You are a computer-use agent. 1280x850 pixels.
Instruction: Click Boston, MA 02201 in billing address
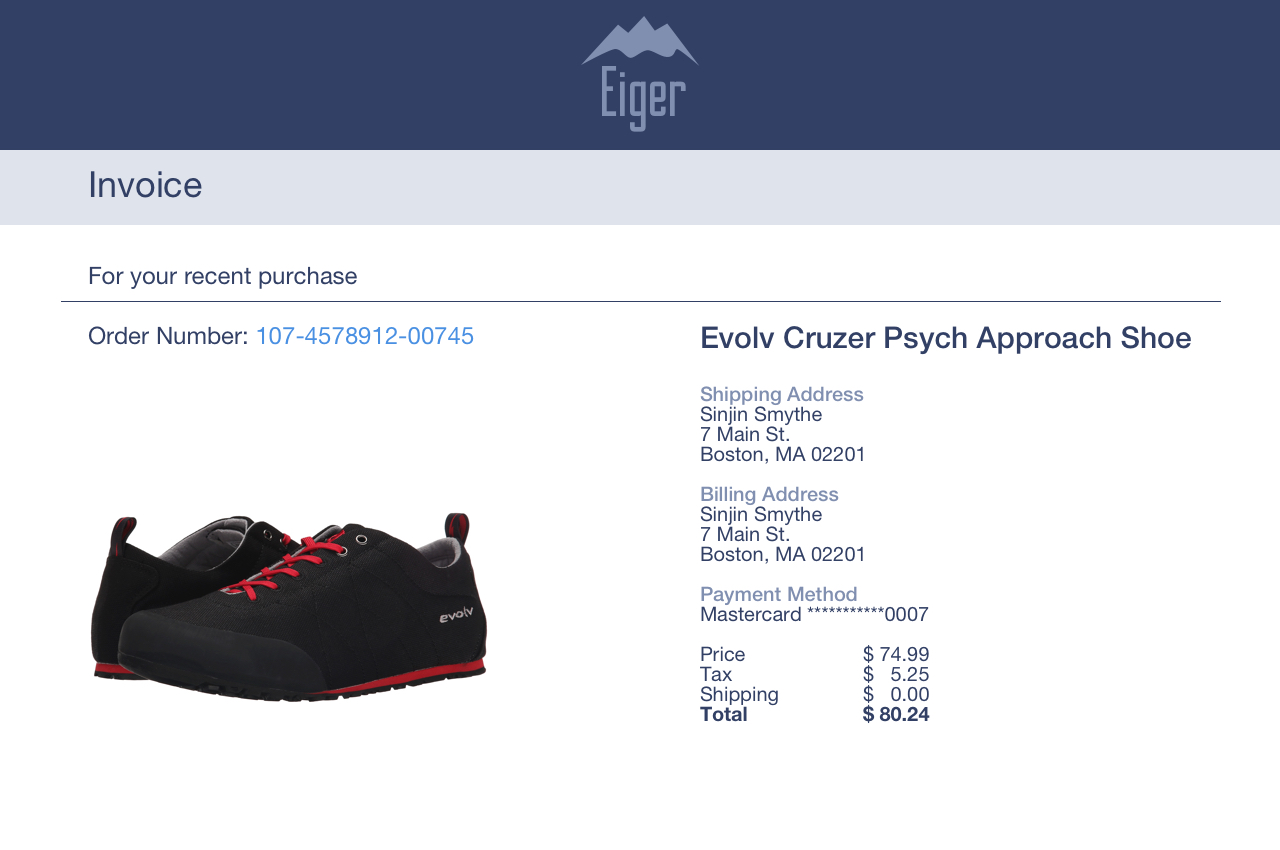point(783,554)
